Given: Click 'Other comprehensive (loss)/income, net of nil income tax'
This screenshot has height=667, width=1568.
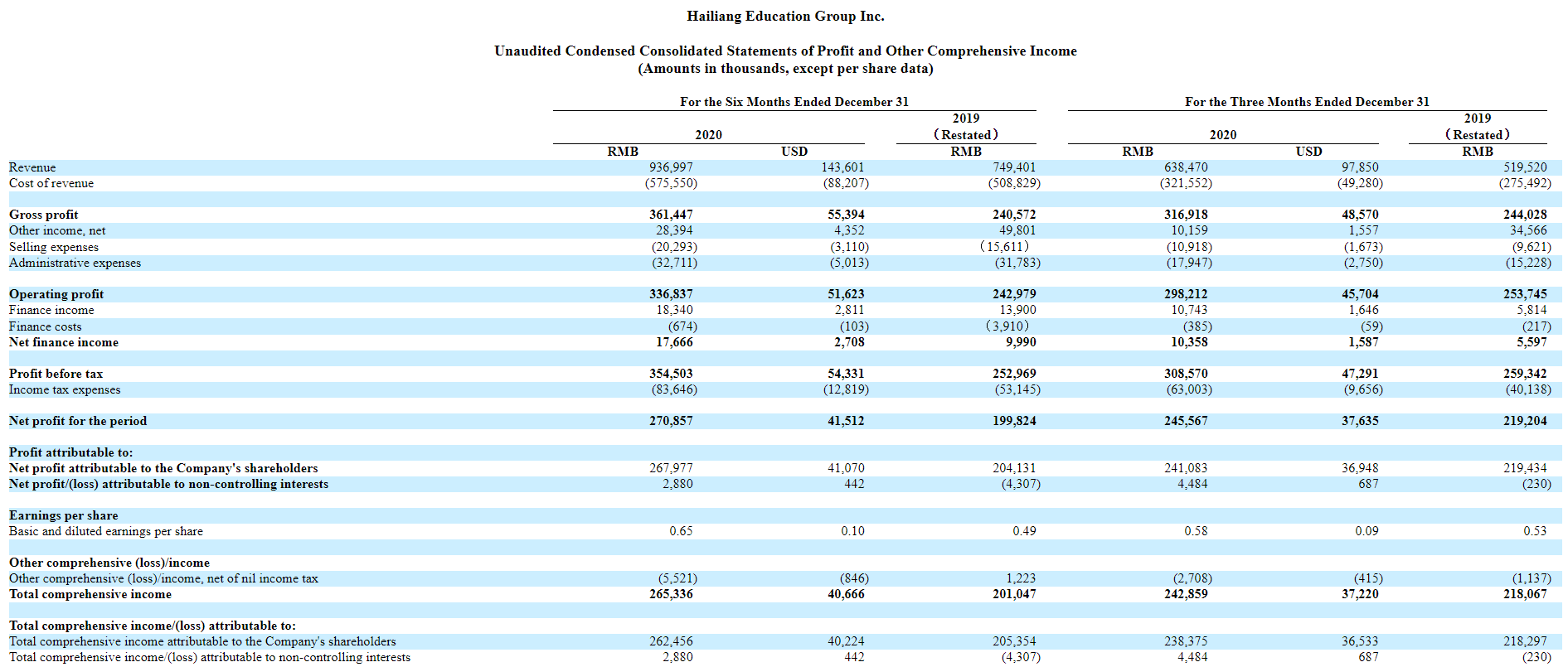Looking at the screenshot, I should pyautogui.click(x=163, y=578).
